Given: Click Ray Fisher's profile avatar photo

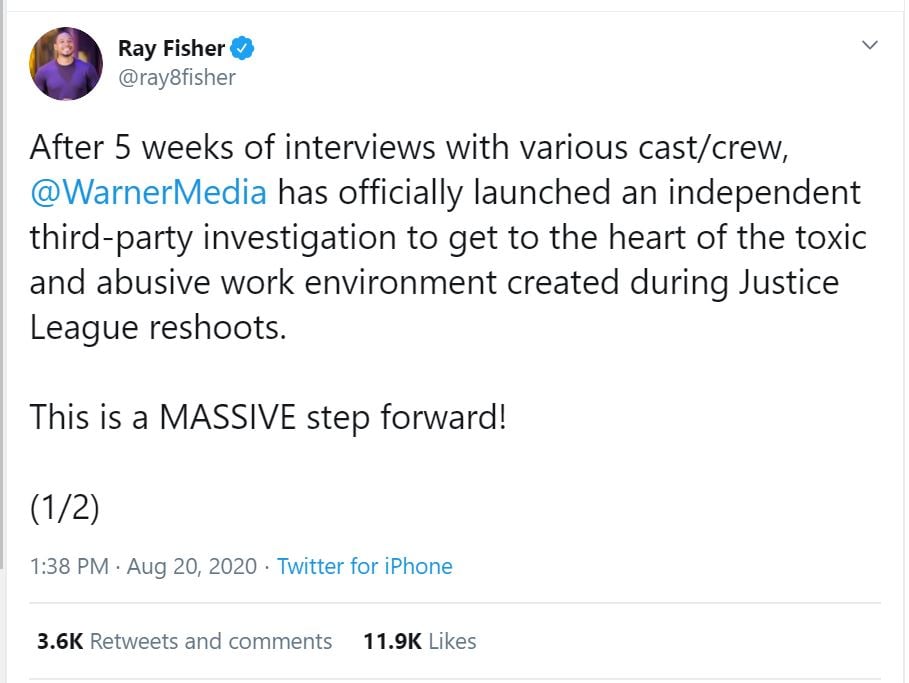Looking at the screenshot, I should pos(66,63).
